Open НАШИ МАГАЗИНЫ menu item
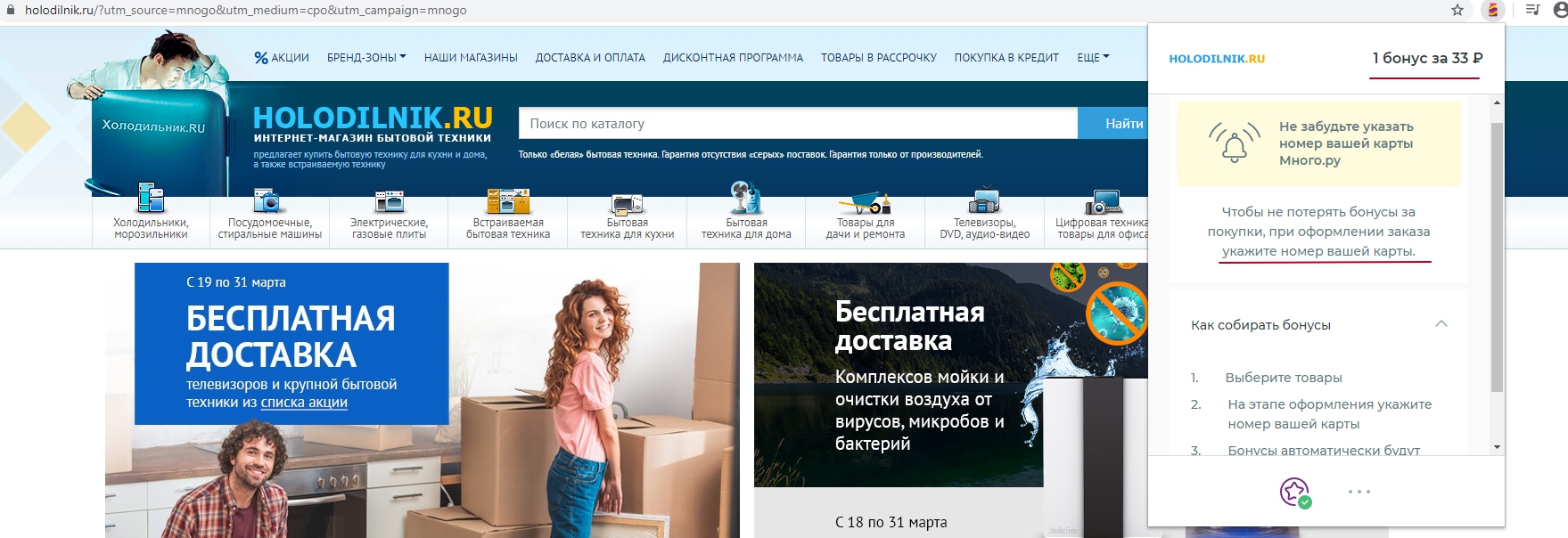 tap(471, 58)
